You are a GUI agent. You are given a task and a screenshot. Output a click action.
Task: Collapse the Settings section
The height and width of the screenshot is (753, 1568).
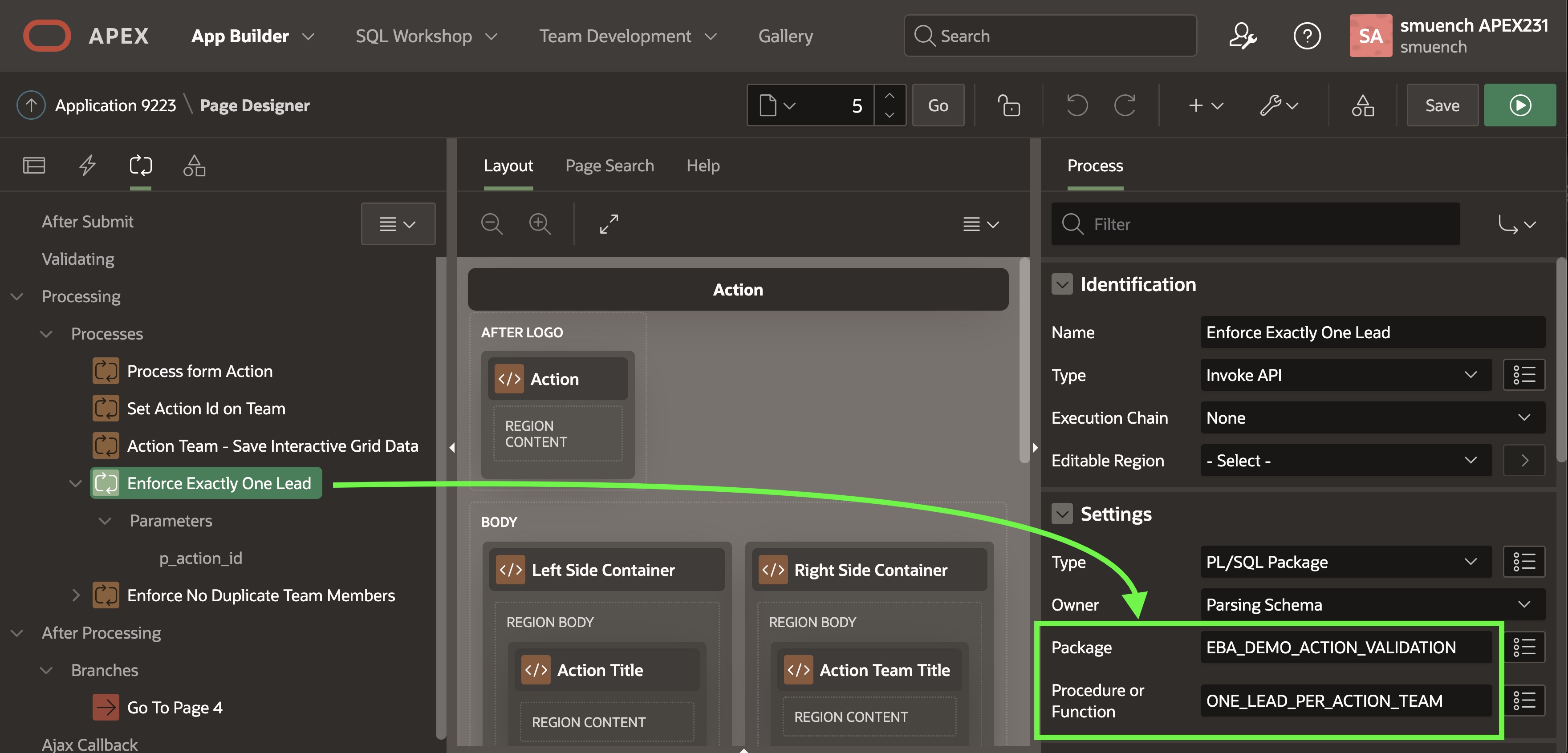click(x=1061, y=514)
